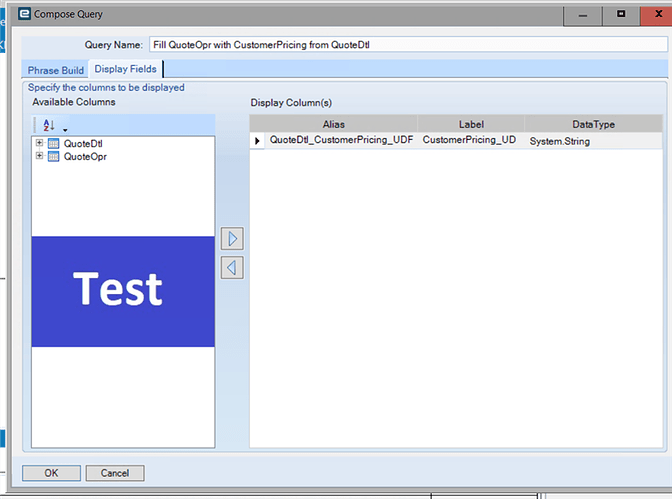672x499 pixels.
Task: Click the A-Z sort icon in Available Columns
Action: click(x=48, y=125)
